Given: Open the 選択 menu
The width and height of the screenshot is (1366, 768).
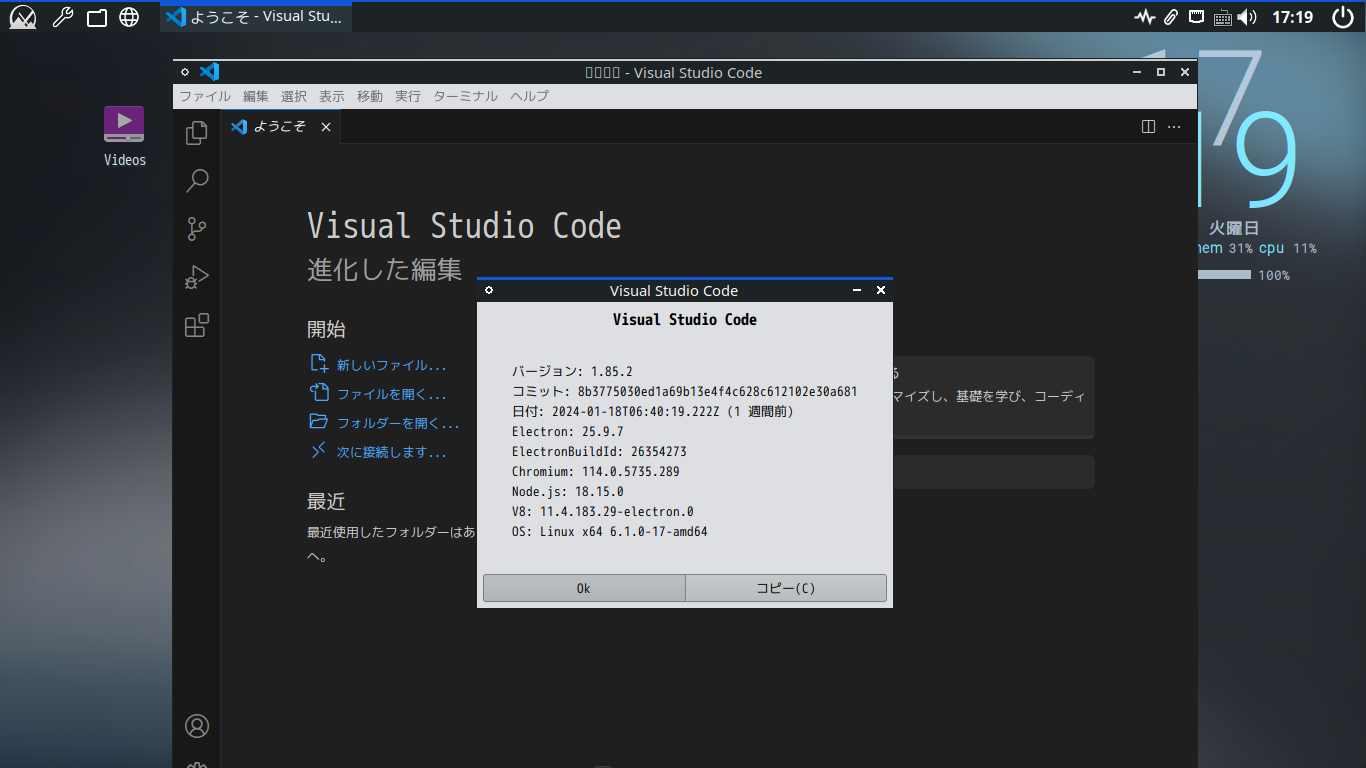Looking at the screenshot, I should click(x=294, y=96).
